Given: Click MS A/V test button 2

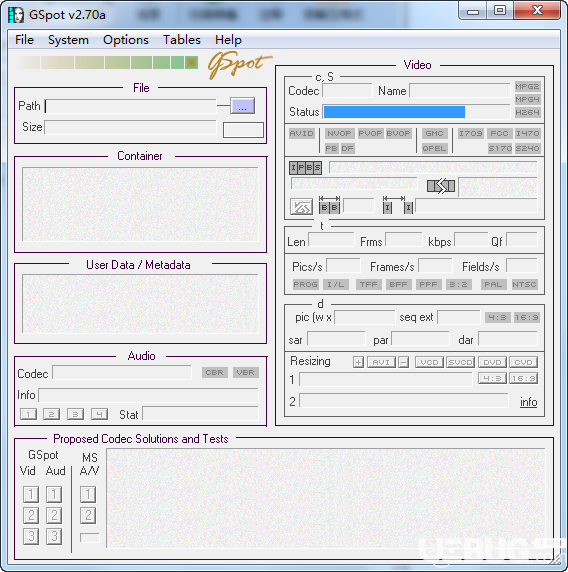Looking at the screenshot, I should pos(88,515).
